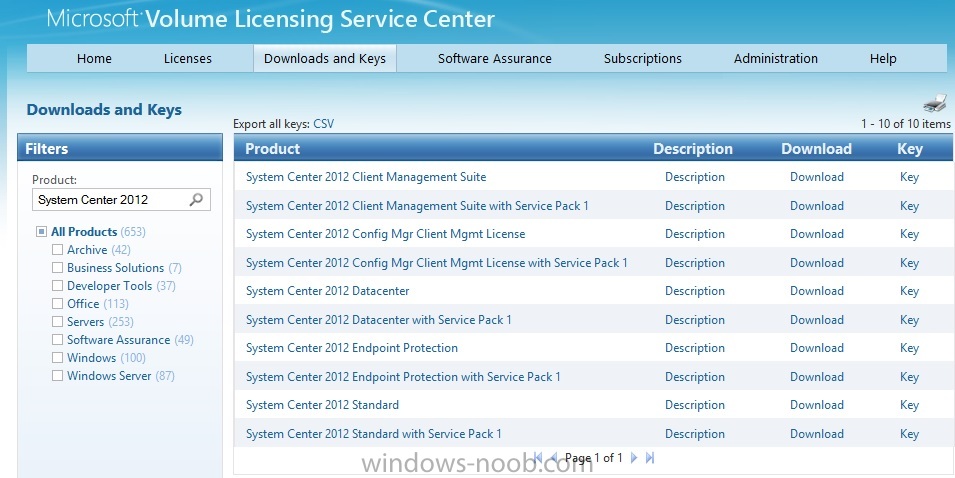Check the Archive filter box

pos(57,250)
